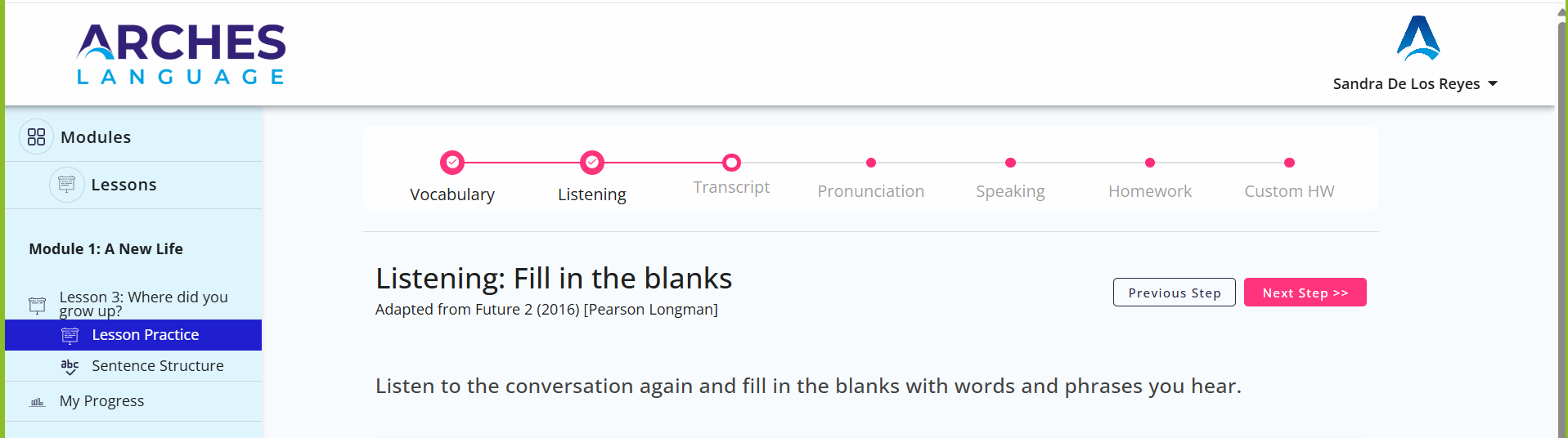
Task: Go to the Pronunciation step
Action: tap(871, 191)
